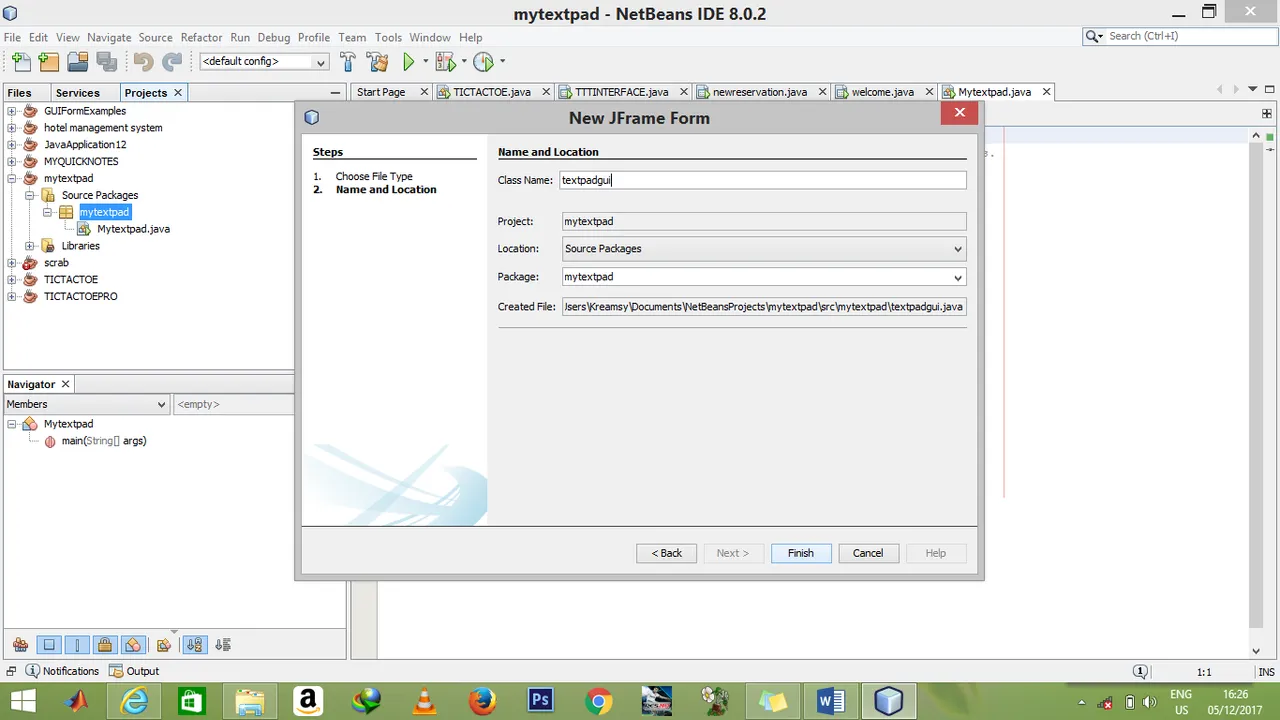Click the Search (Ctrl+I) box
1280x720 pixels.
[x=1180, y=36]
